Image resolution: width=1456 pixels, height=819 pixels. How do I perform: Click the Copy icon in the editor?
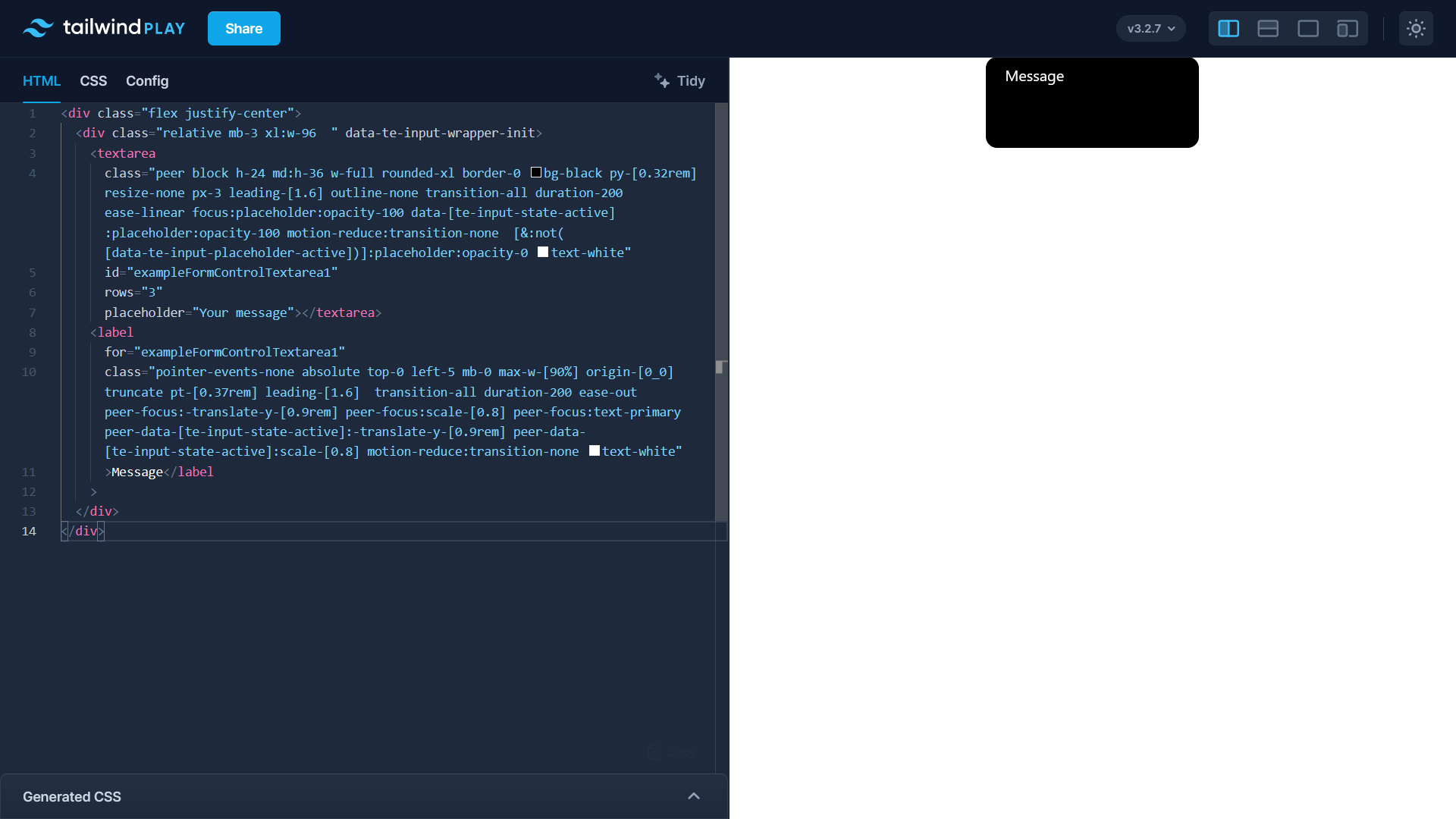(654, 752)
